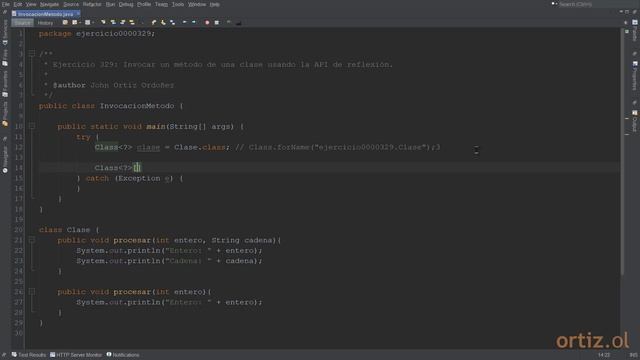The width and height of the screenshot is (640, 360).
Task: Click the previous bookmark icon
Action: pyautogui.click(x=153, y=22)
